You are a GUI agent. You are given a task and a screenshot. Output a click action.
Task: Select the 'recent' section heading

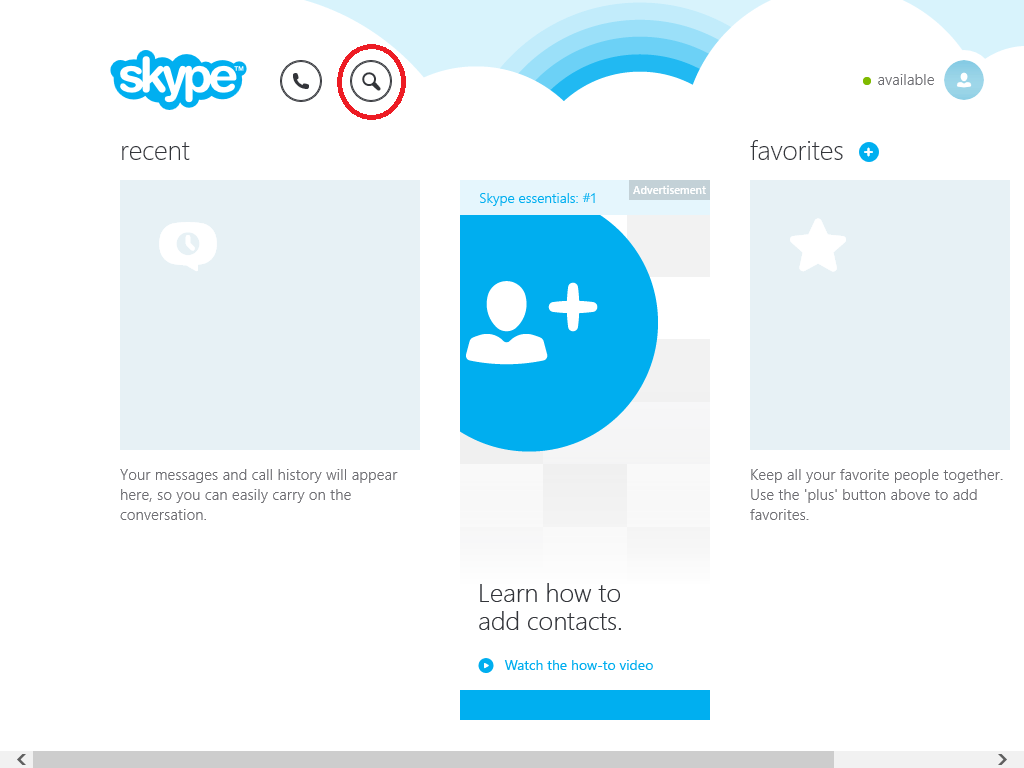pos(155,151)
